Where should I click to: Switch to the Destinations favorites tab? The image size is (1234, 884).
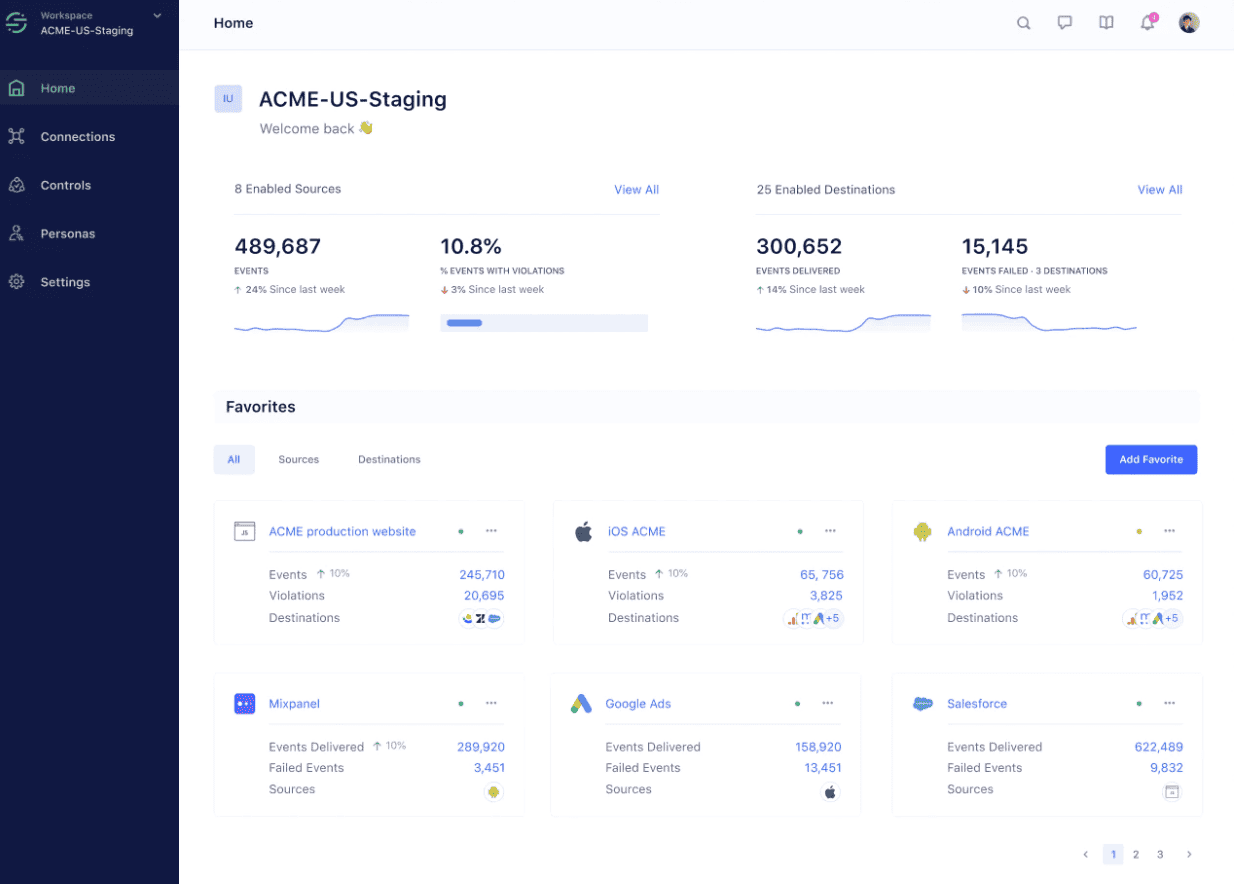(389, 460)
